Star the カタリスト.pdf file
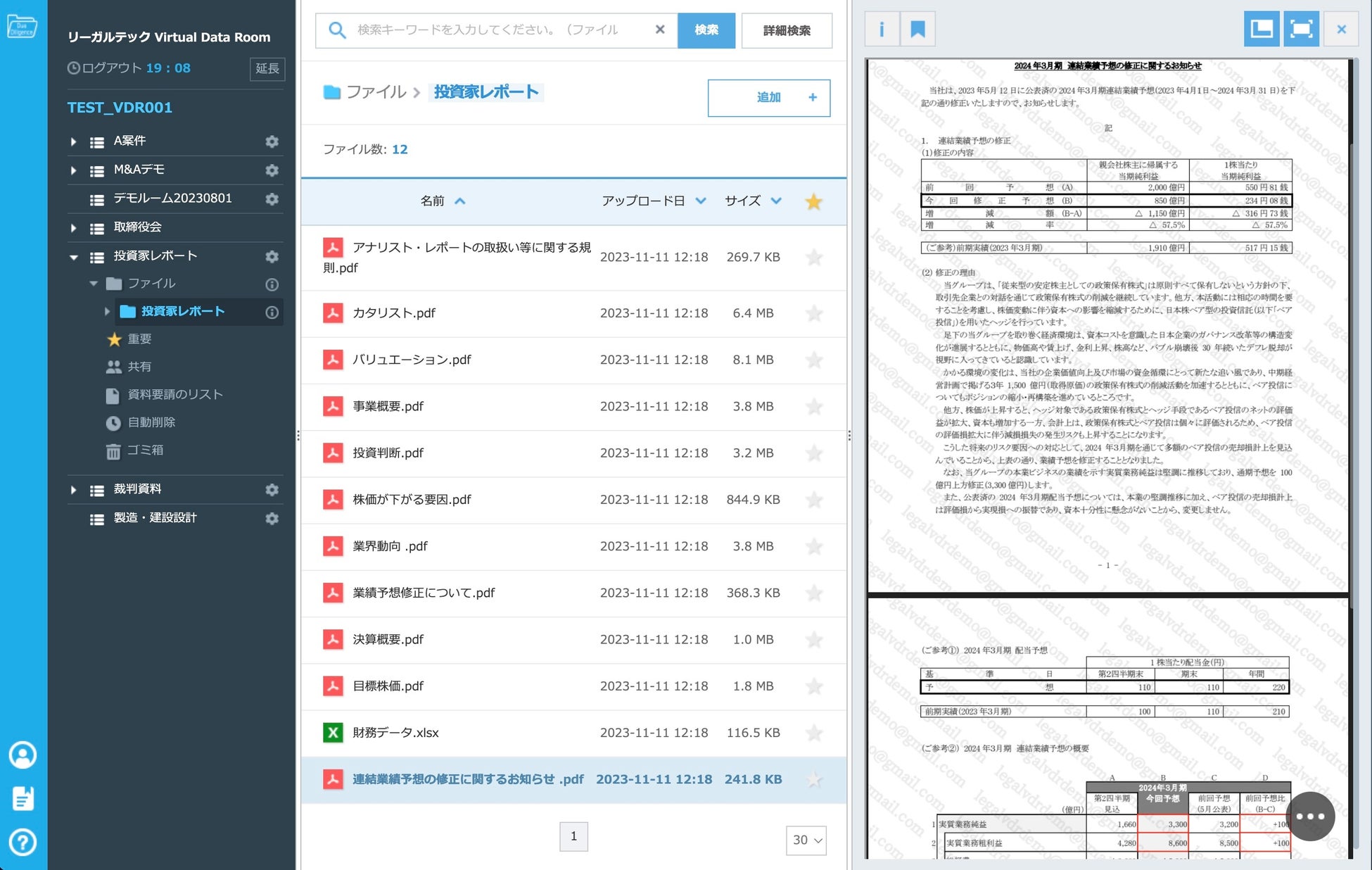Viewport: 1372px width, 870px height. (x=814, y=313)
